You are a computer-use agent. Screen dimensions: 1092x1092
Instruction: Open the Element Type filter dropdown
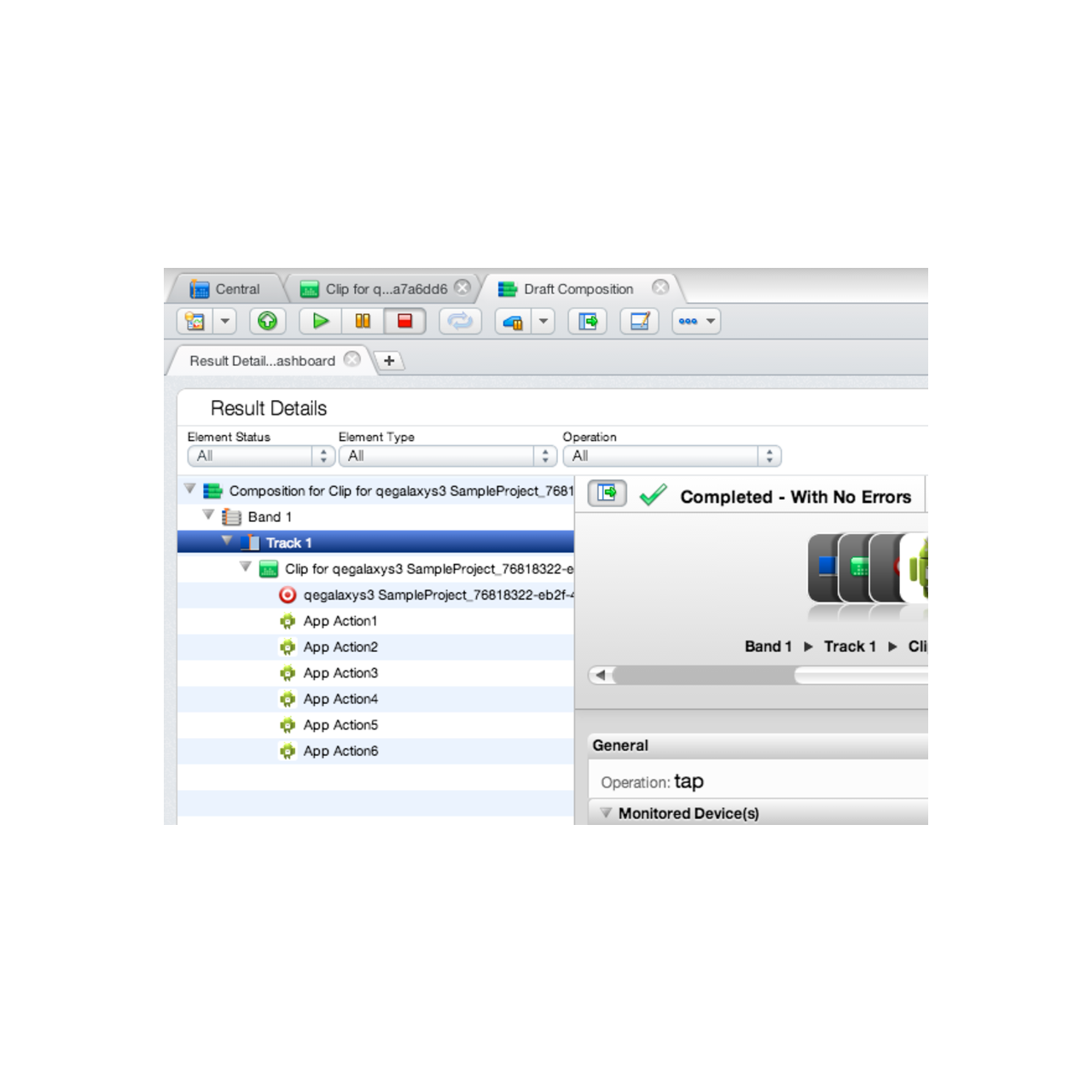coord(544,456)
